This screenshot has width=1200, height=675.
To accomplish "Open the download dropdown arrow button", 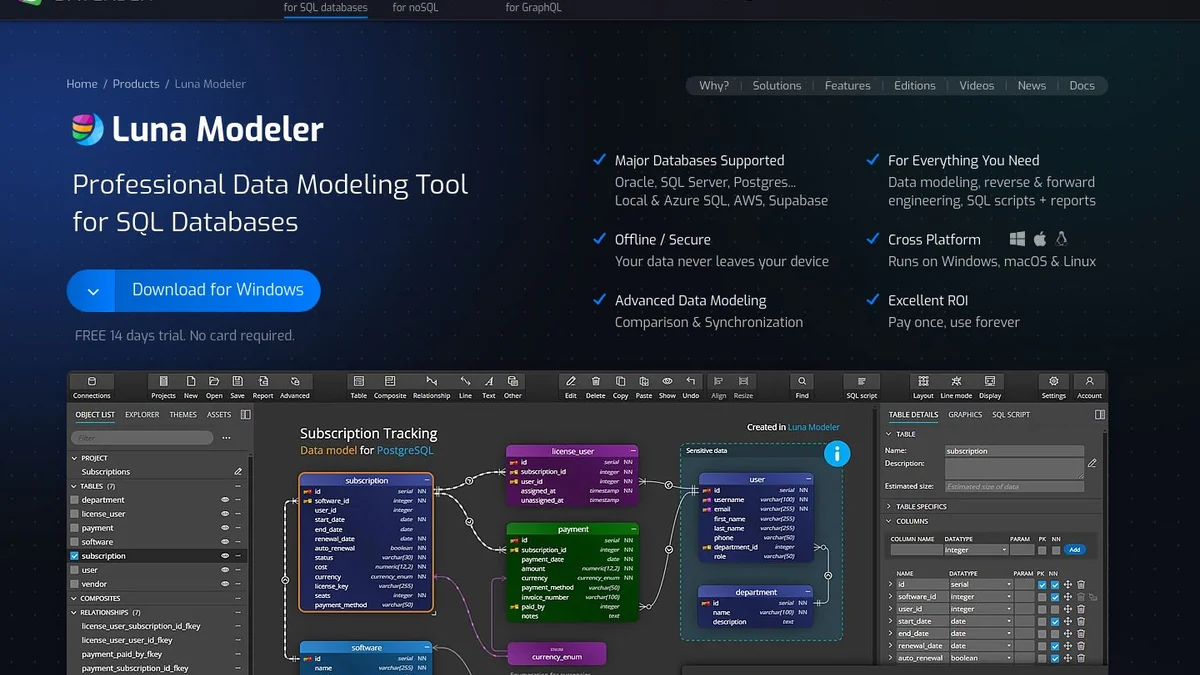I will tap(92, 291).
